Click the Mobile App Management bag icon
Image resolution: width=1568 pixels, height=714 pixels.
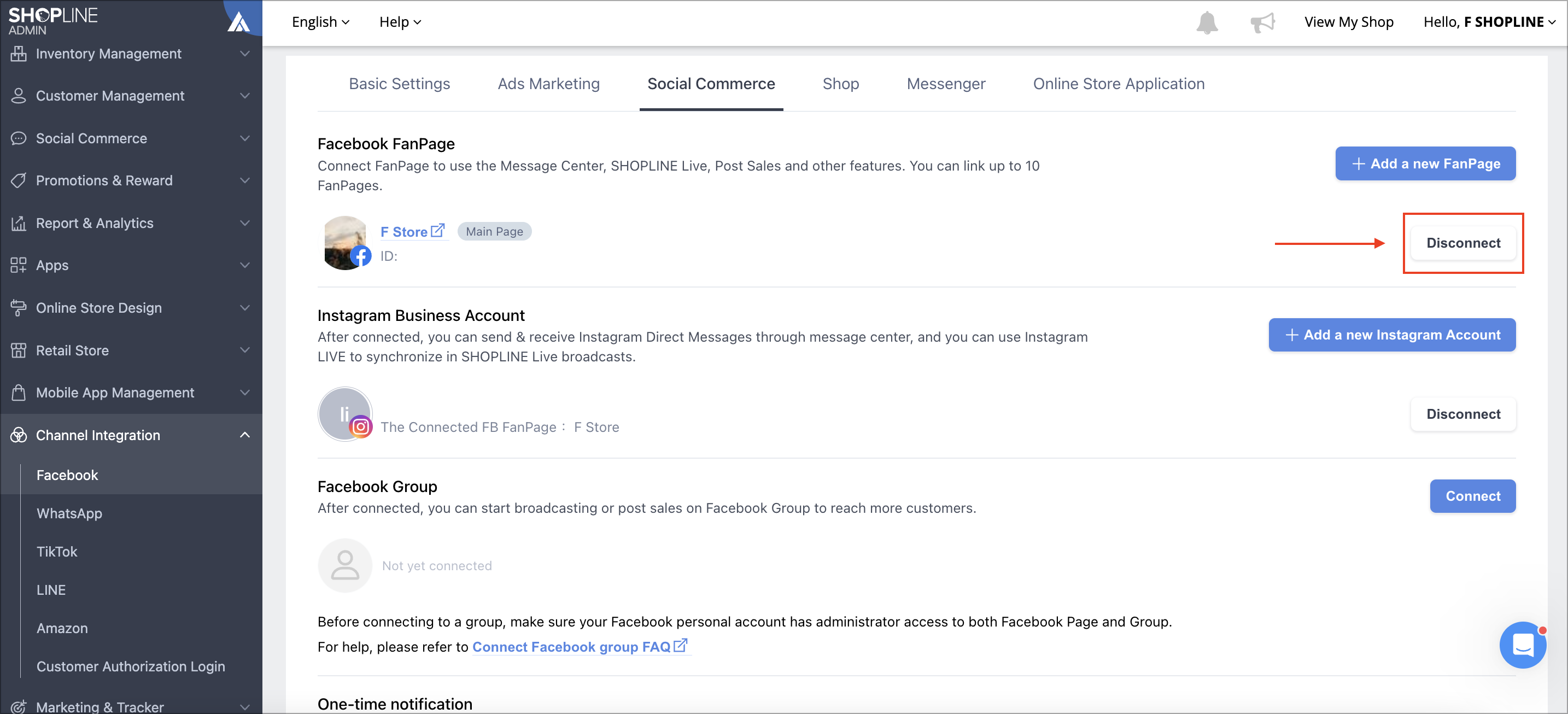pos(19,392)
